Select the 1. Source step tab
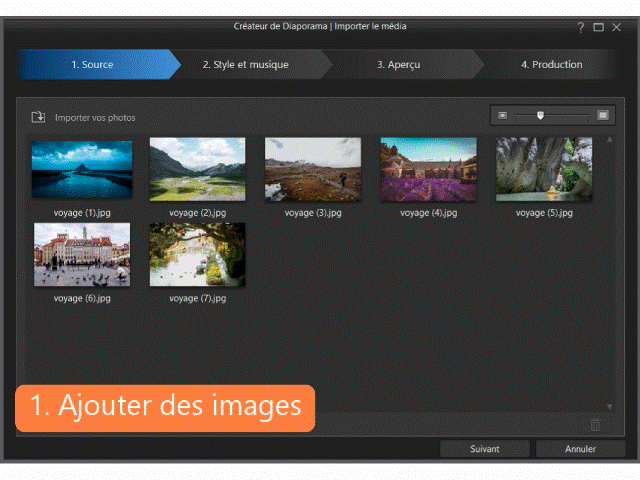The width and height of the screenshot is (640, 480). tap(98, 64)
